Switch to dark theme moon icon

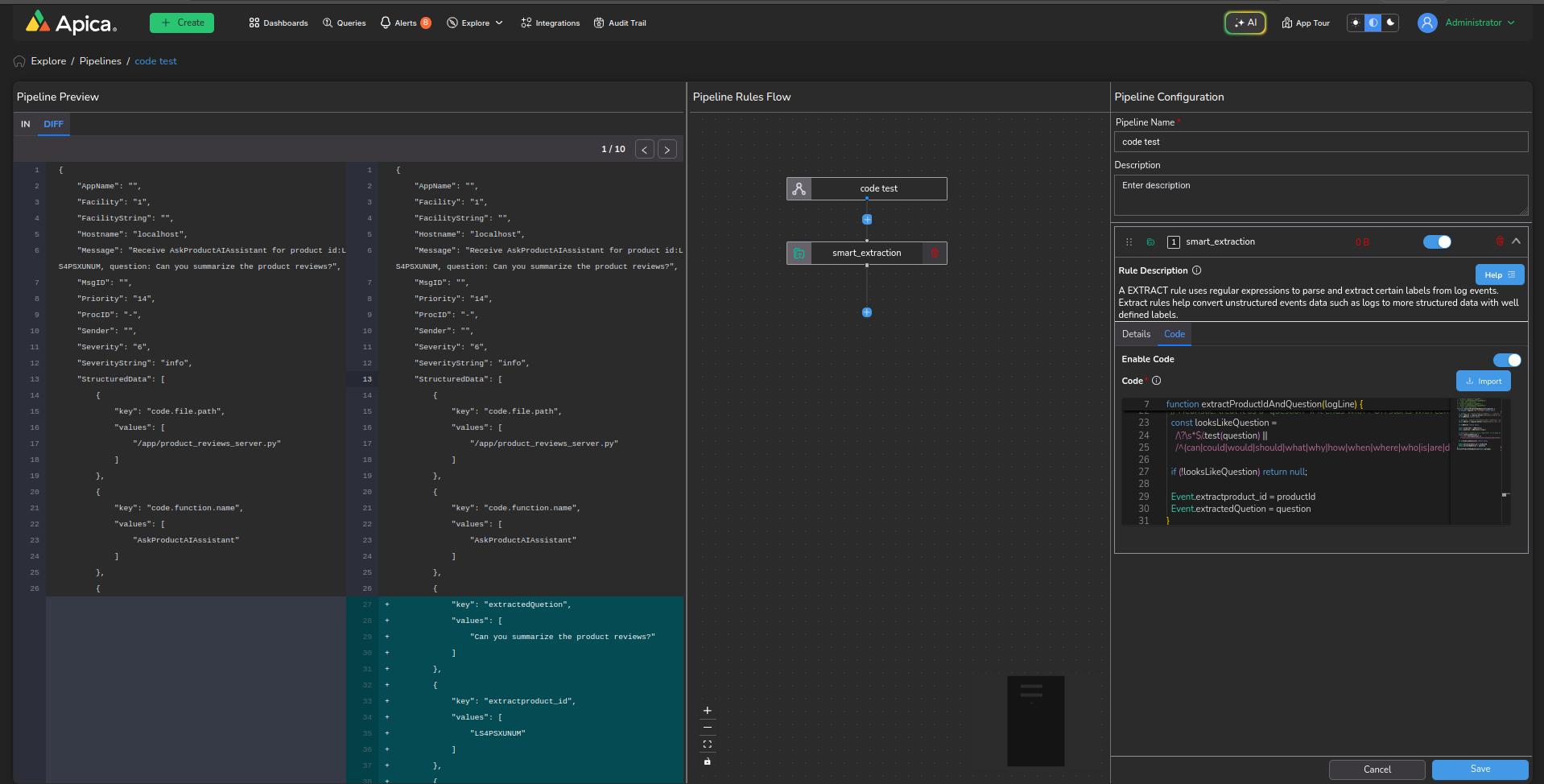coord(1390,23)
